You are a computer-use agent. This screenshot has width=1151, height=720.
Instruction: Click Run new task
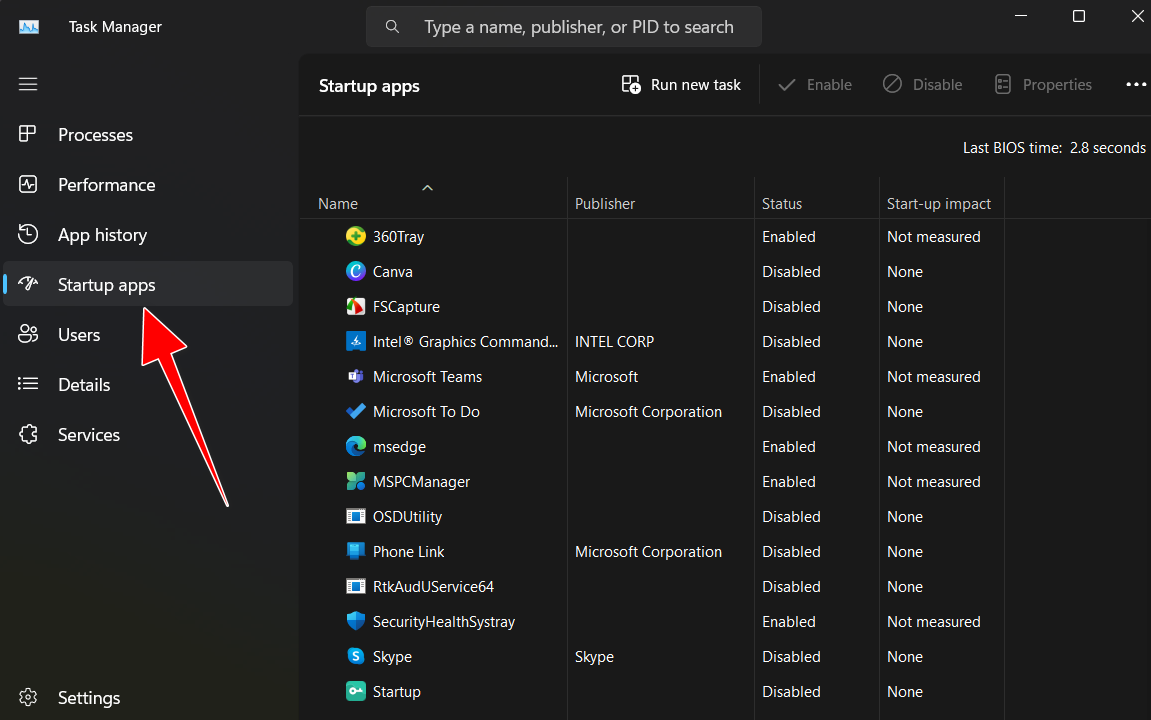click(x=681, y=84)
